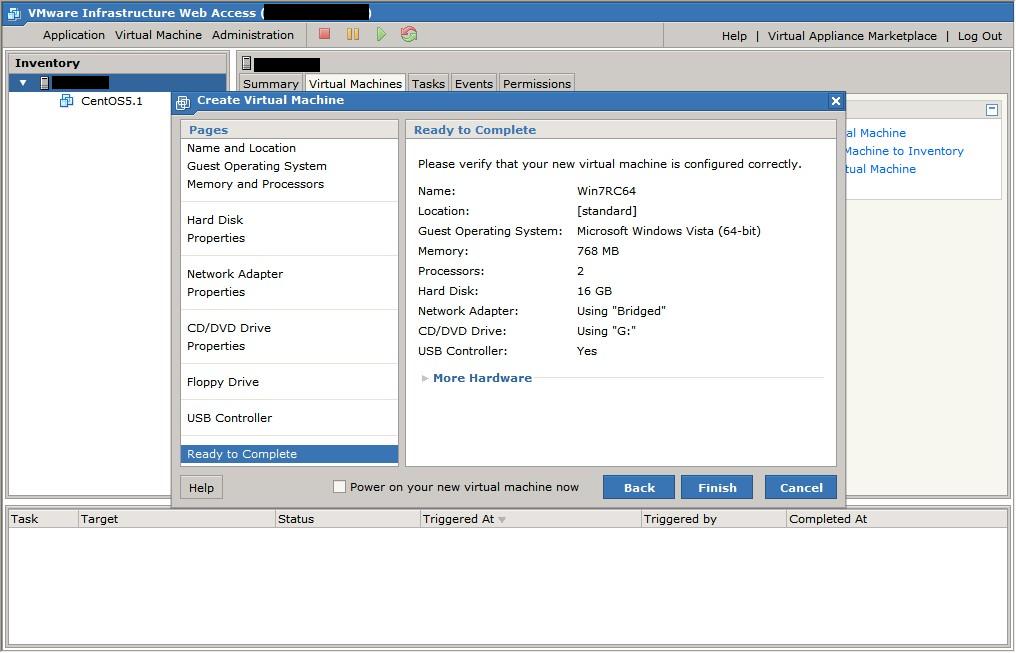The width and height of the screenshot is (1016, 653).
Task: Go to Guest Operating System page
Action: pos(257,166)
